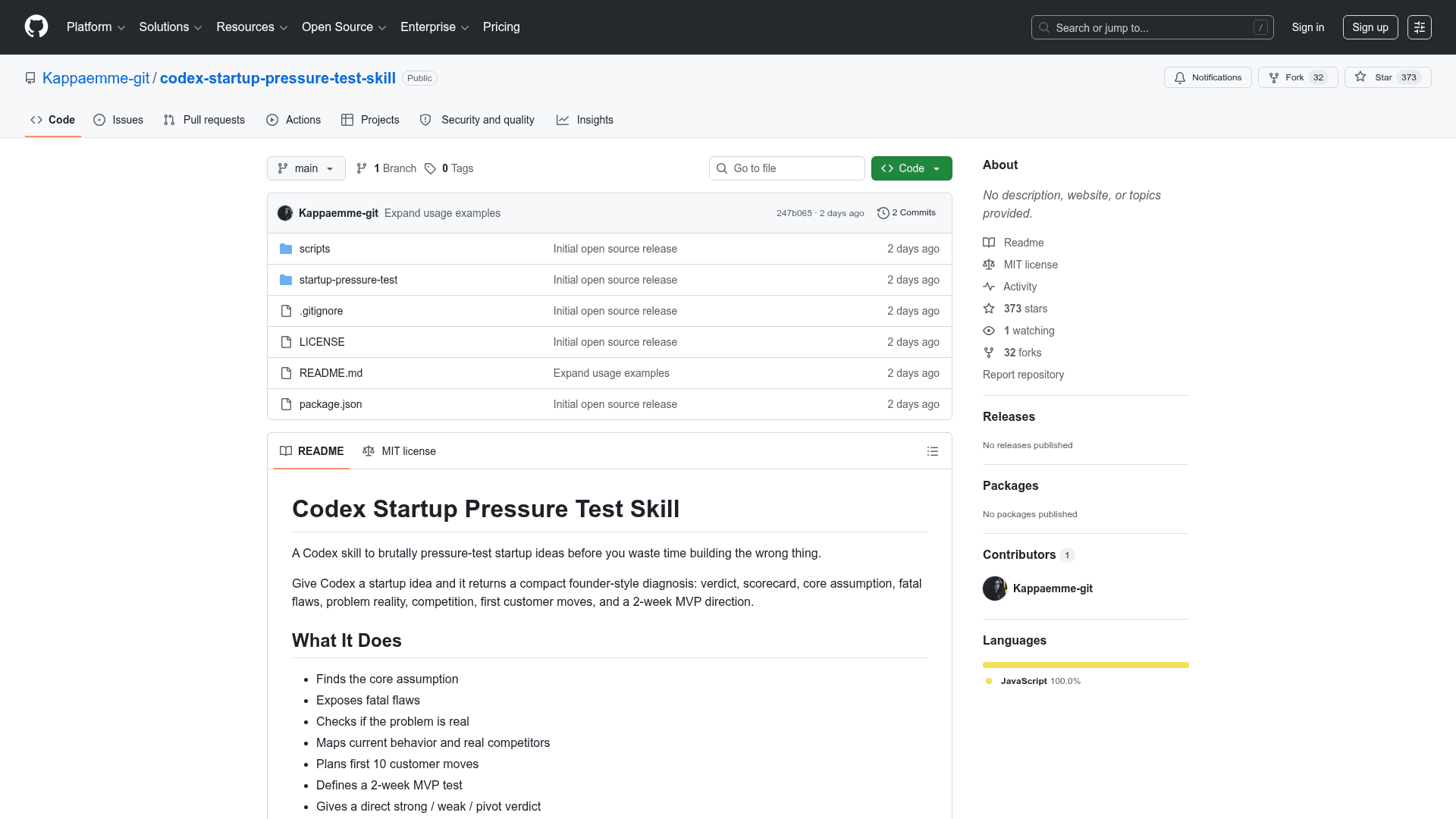Click the file icon beside LICENSE
The width and height of the screenshot is (1456, 819).
pyautogui.click(x=286, y=342)
